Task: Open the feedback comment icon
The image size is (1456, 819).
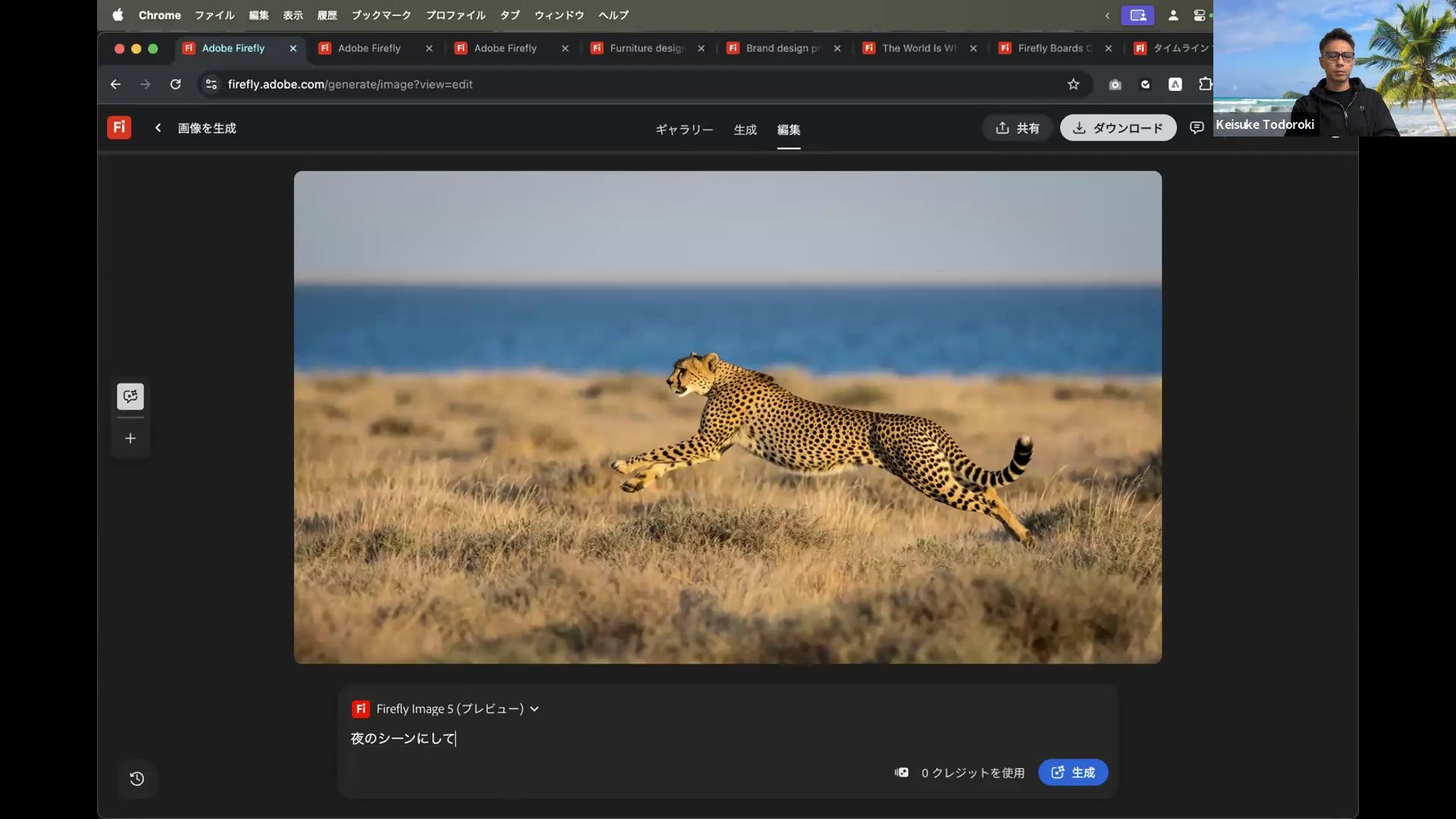Action: click(1197, 127)
